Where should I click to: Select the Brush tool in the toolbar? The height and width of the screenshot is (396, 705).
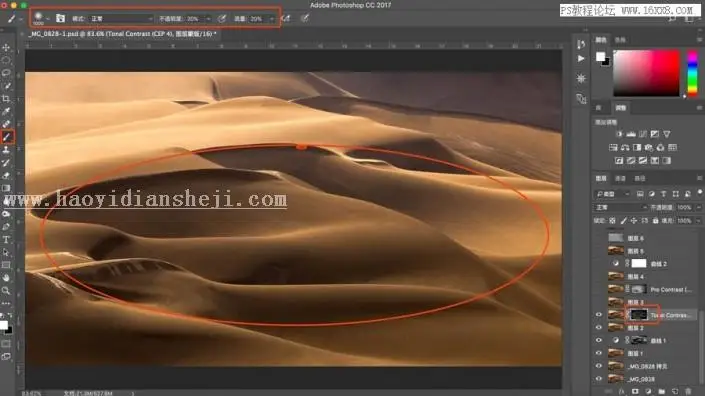(7, 137)
